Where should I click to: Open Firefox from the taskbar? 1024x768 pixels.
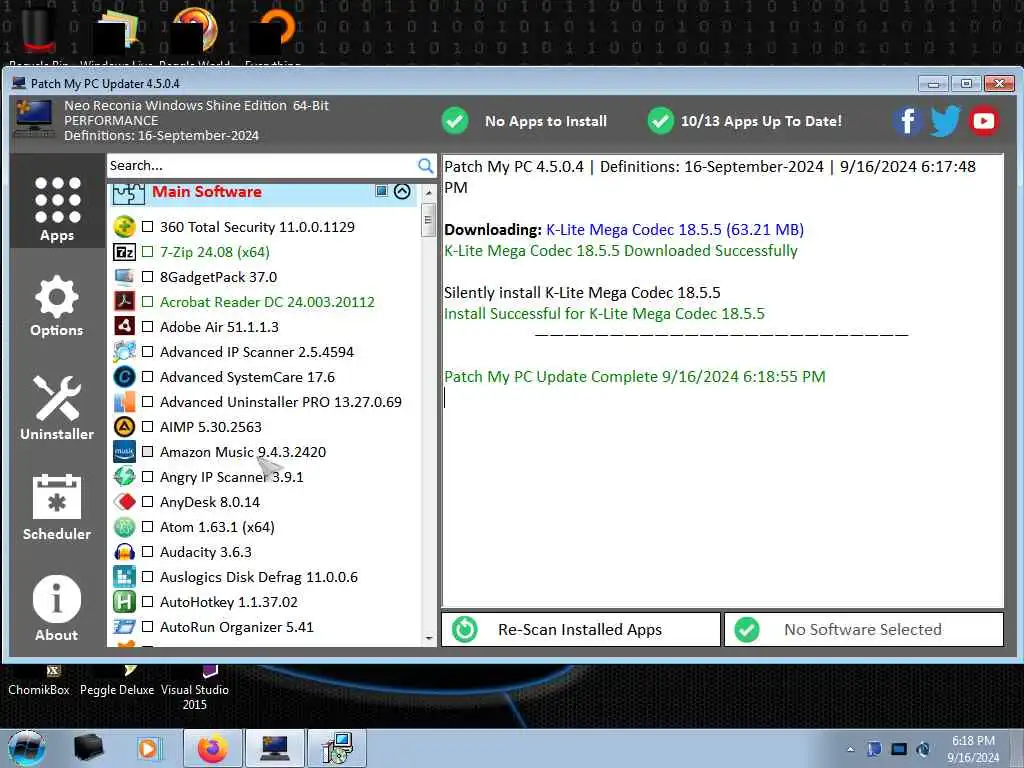212,748
